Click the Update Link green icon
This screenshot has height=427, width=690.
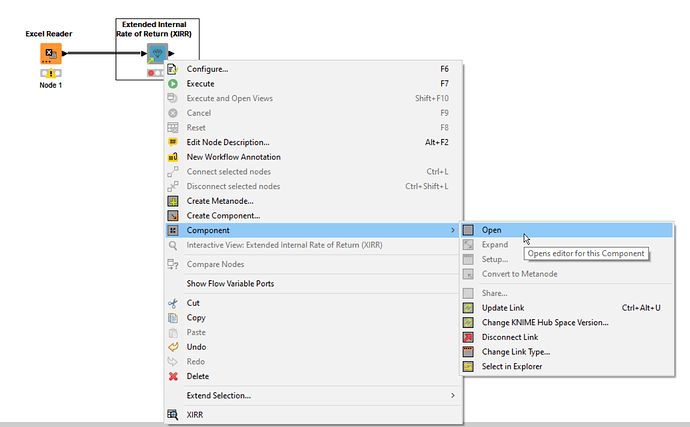pos(468,308)
